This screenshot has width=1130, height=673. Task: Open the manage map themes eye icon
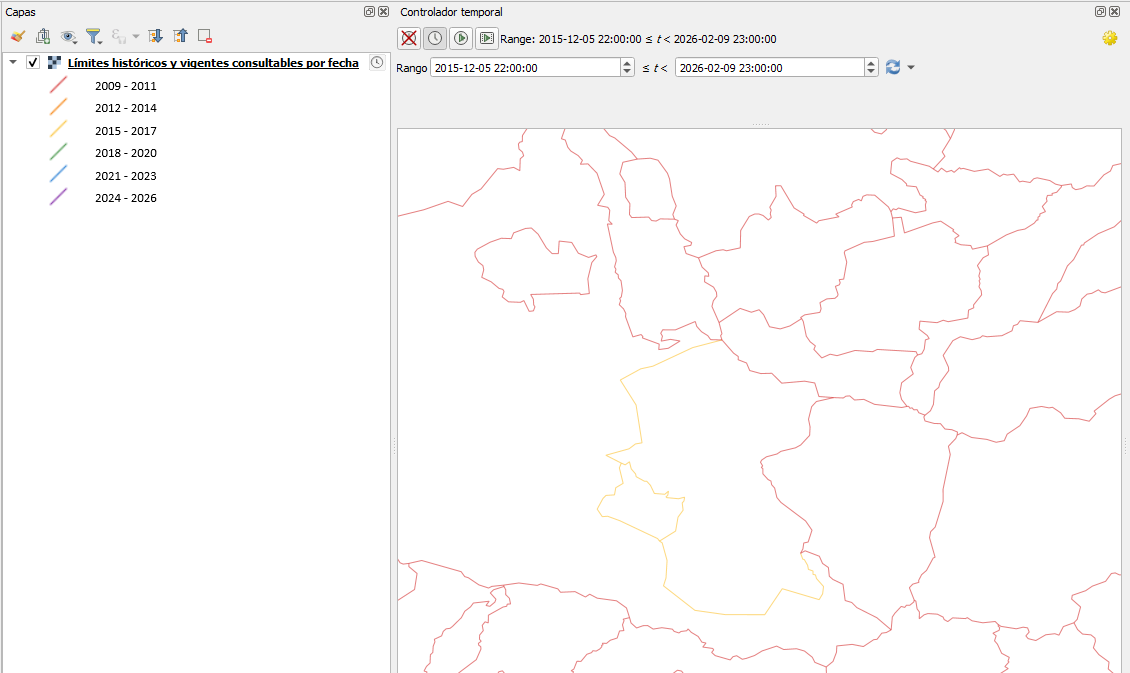pos(68,36)
